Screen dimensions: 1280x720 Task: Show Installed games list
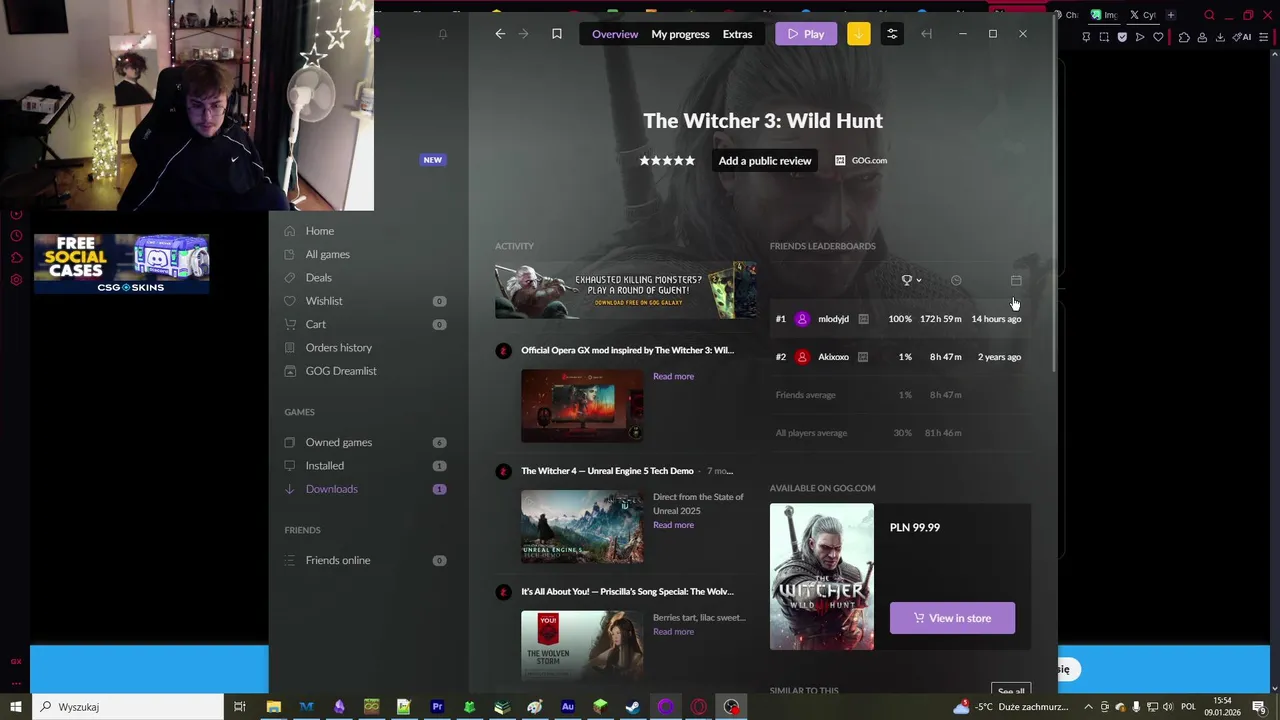(324, 465)
